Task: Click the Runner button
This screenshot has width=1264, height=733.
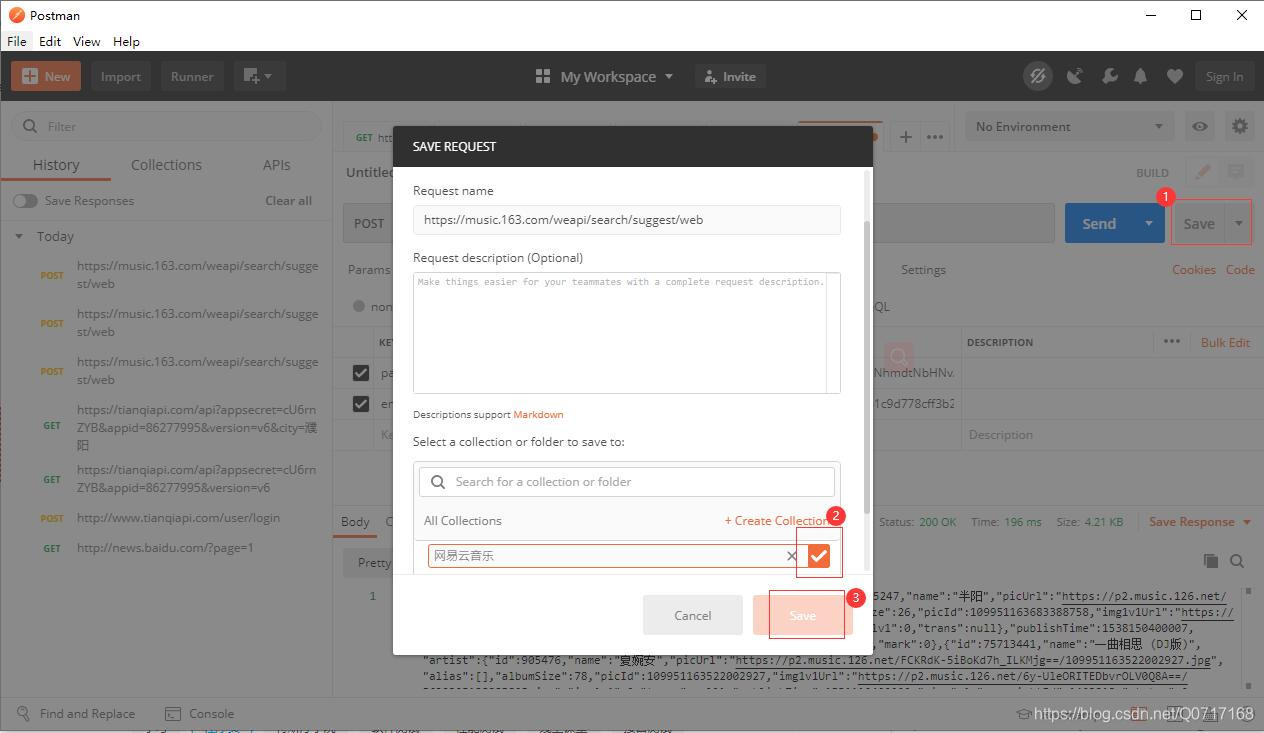Action: tap(192, 76)
